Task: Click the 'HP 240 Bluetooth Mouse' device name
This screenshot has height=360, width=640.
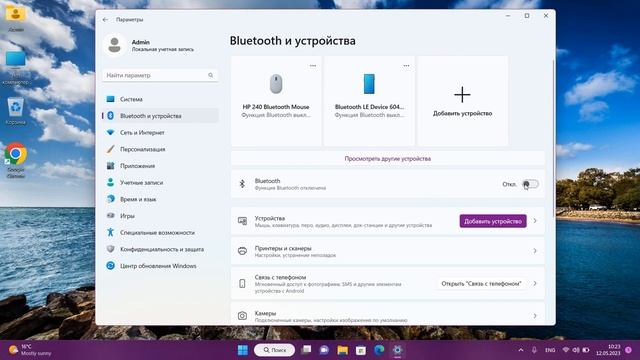Action: pos(276,107)
